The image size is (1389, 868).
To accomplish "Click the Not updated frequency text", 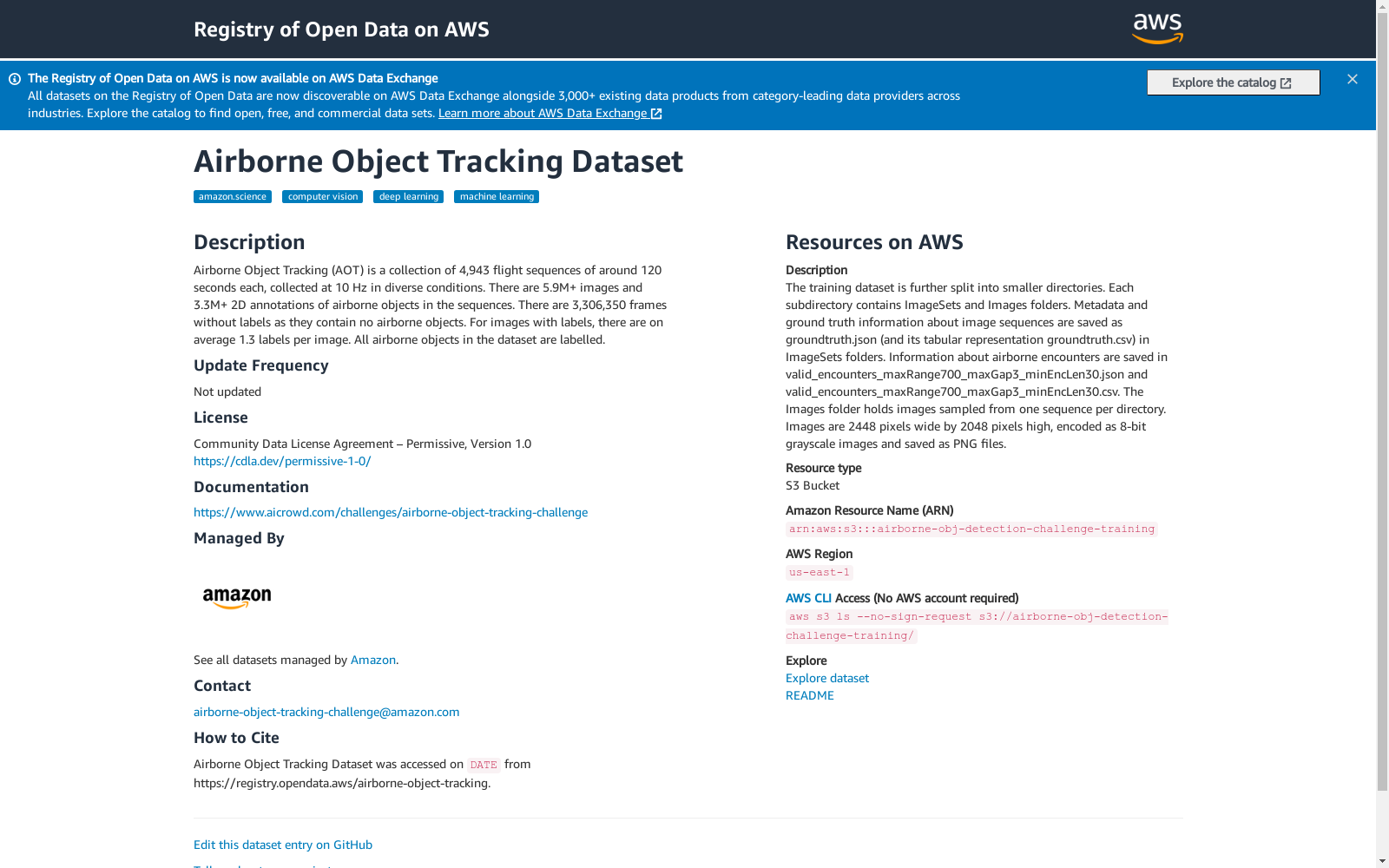I will pos(227,391).
